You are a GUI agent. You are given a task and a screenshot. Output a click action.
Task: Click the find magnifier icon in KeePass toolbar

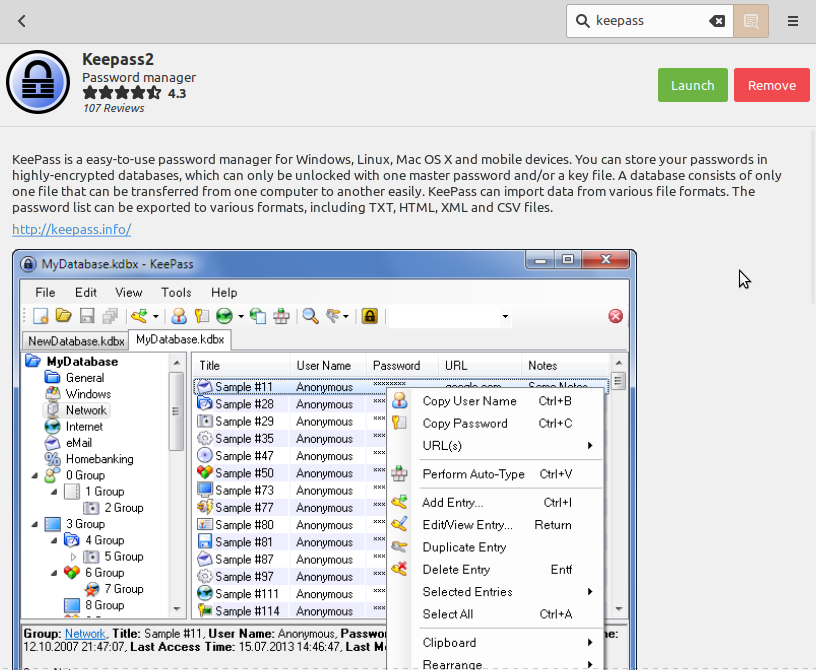311,316
